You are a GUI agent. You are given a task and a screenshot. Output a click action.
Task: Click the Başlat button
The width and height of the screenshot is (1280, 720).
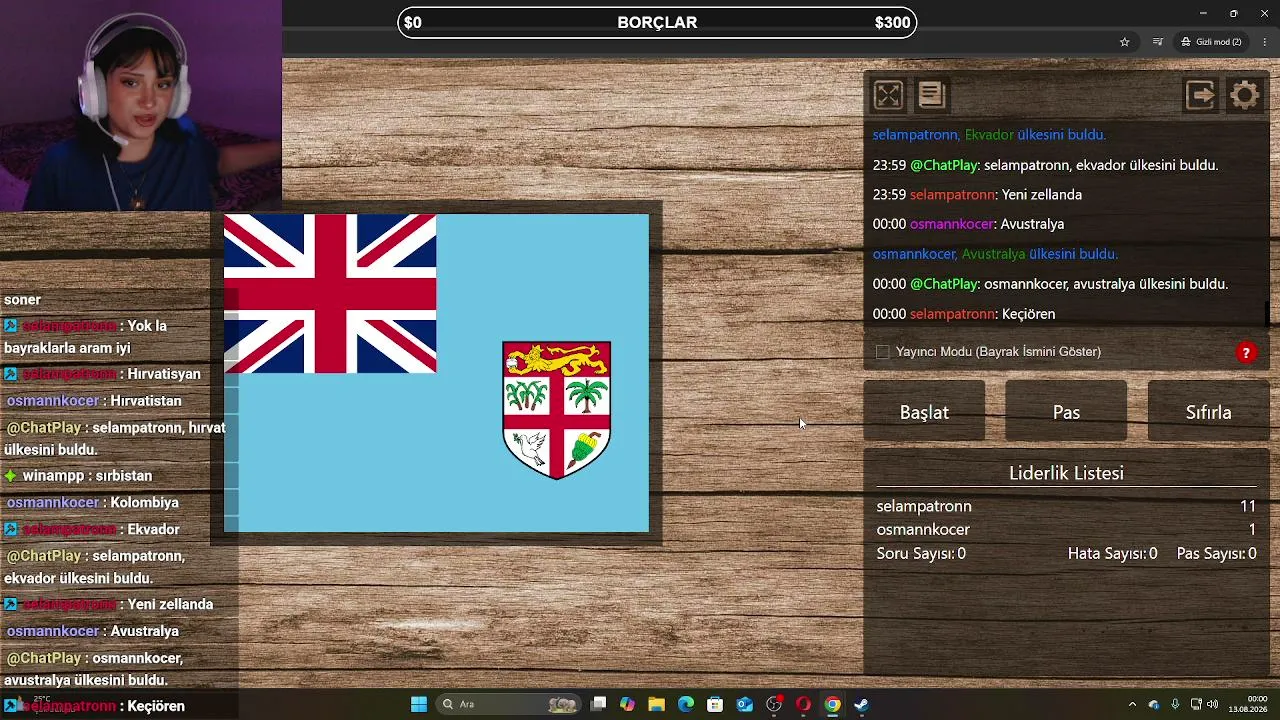click(924, 412)
